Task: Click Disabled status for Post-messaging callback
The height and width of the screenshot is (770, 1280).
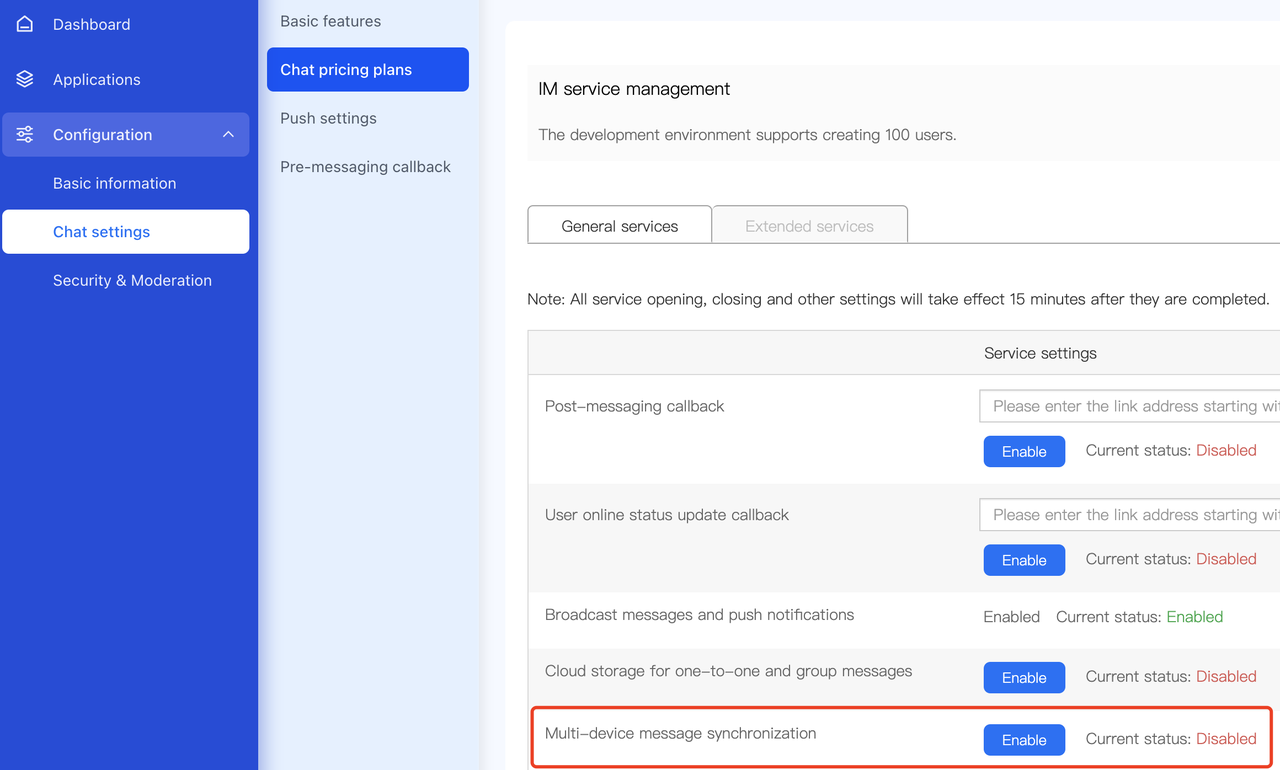Action: 1226,451
